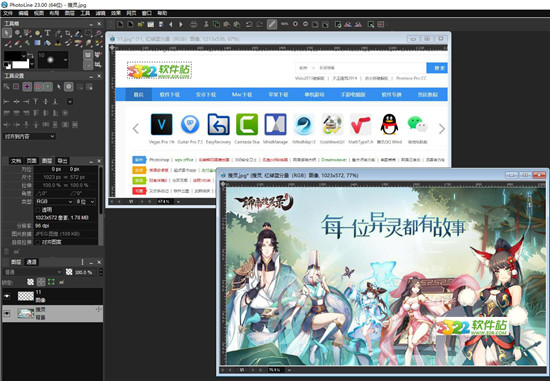Click the blue search button on webpage image

click(x=437, y=68)
